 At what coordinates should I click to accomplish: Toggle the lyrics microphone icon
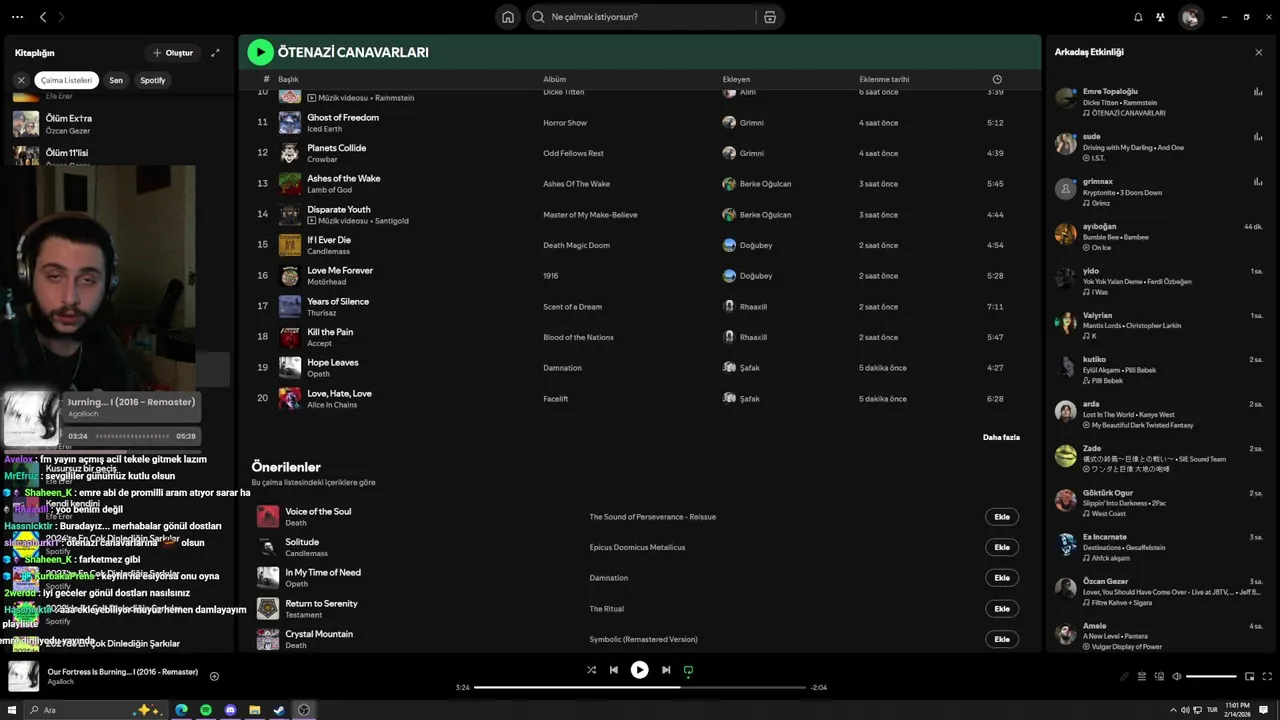[1124, 676]
